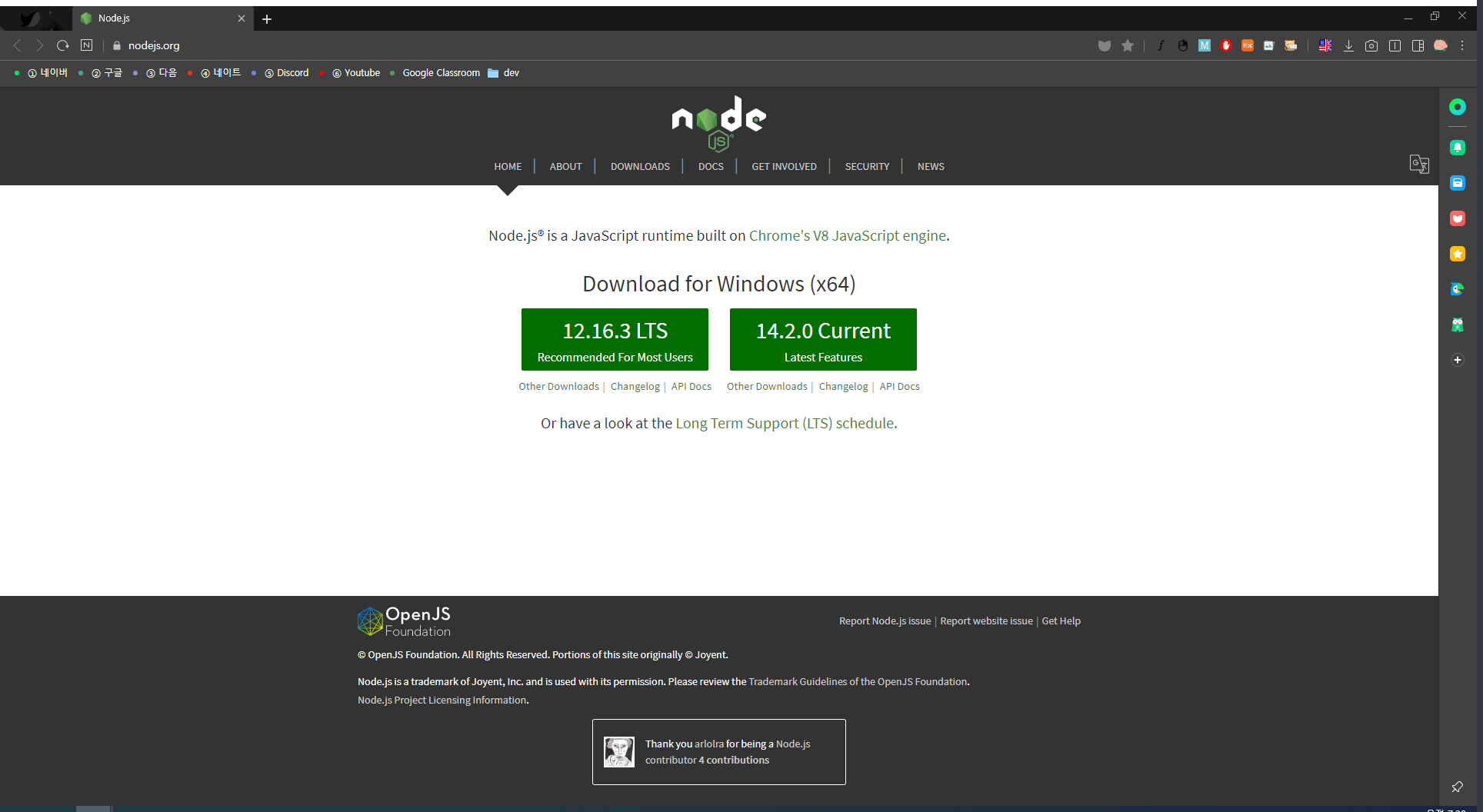Click the page translate icon in header
The height and width of the screenshot is (812, 1483).
(1419, 164)
